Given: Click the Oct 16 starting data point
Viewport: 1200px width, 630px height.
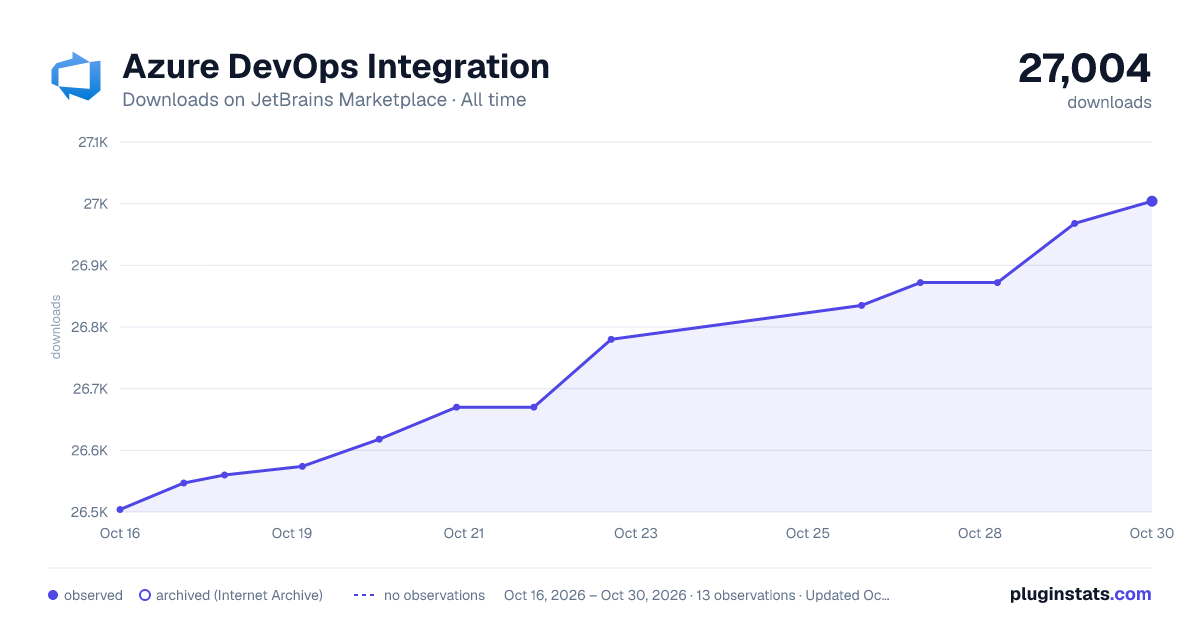Looking at the screenshot, I should click(120, 510).
